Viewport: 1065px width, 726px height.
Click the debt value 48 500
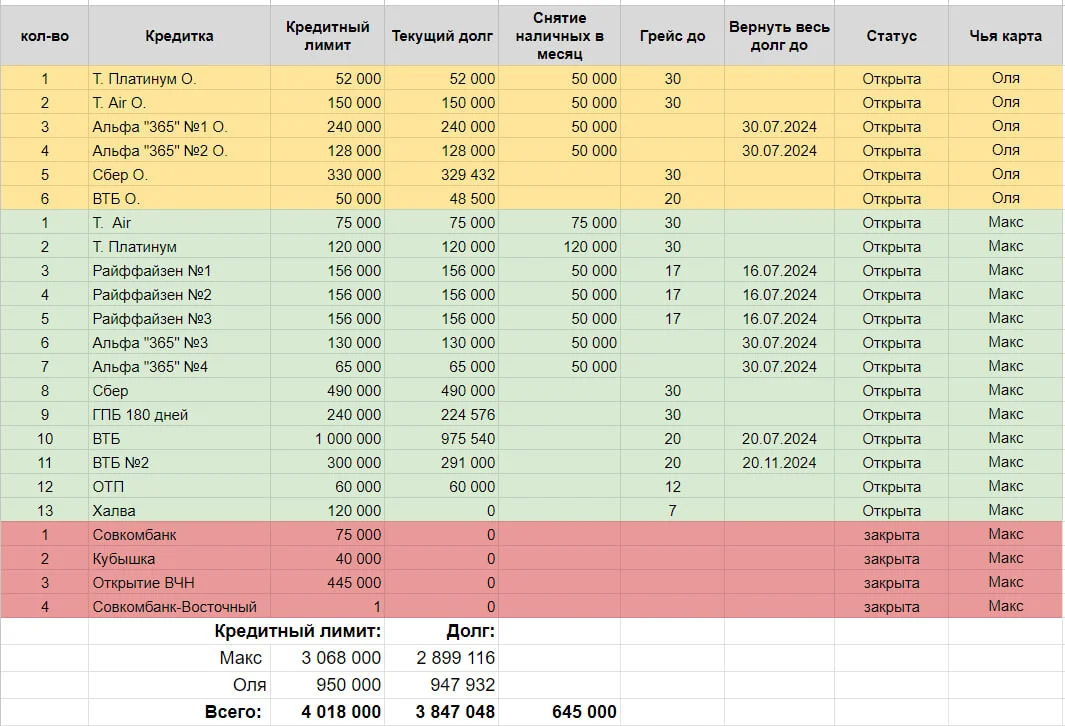pyautogui.click(x=441, y=198)
